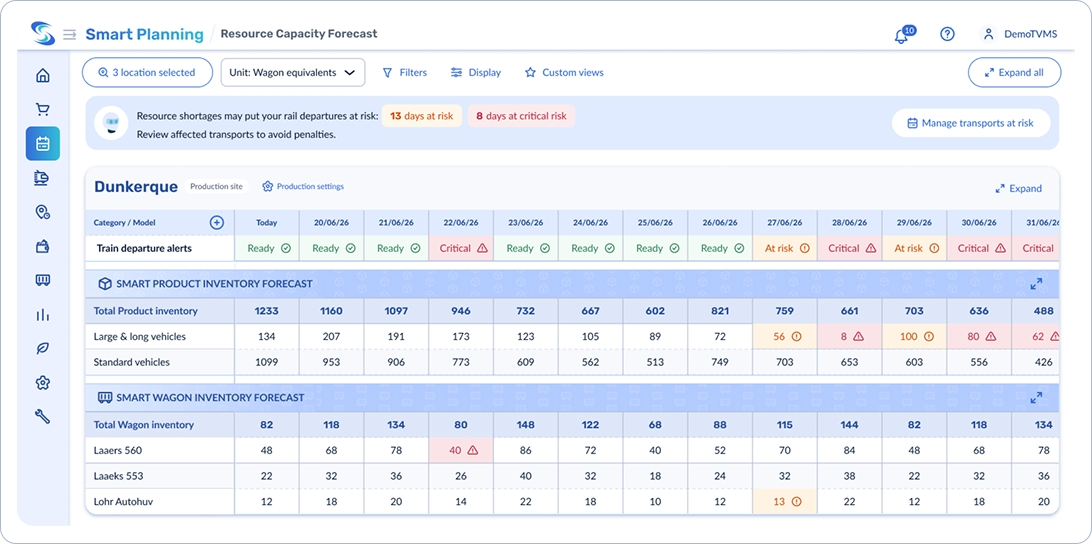Open the wagon sidebar icon
1092x544 pixels.
click(42, 280)
